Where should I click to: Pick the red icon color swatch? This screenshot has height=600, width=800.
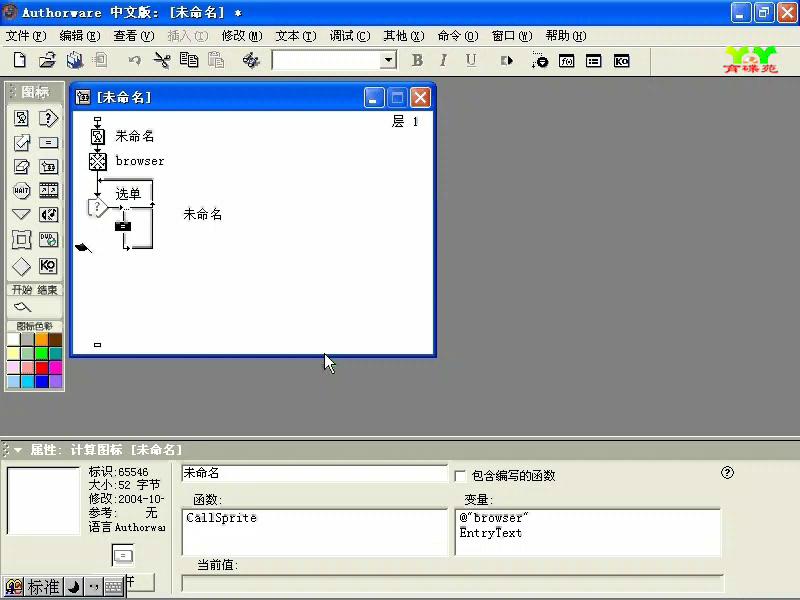point(42,367)
